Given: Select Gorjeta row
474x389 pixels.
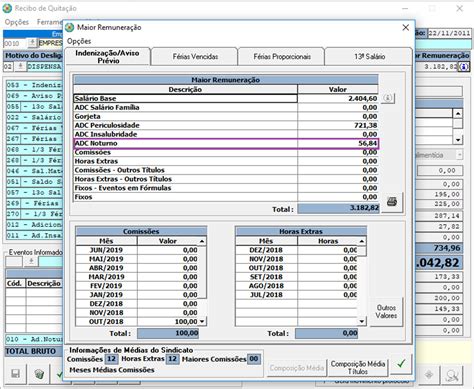Looking at the screenshot, I should [226, 116].
